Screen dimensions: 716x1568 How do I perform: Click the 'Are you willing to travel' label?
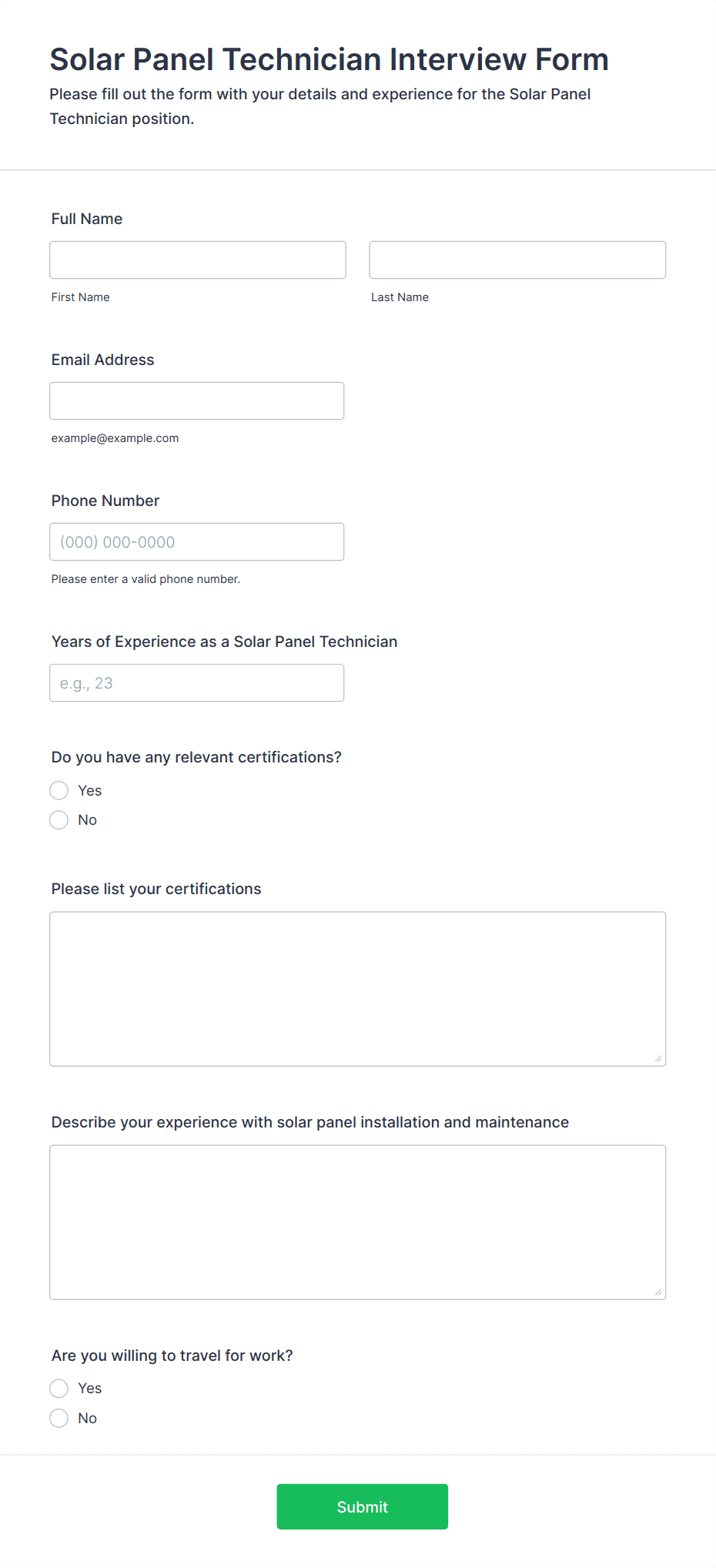(x=172, y=1355)
